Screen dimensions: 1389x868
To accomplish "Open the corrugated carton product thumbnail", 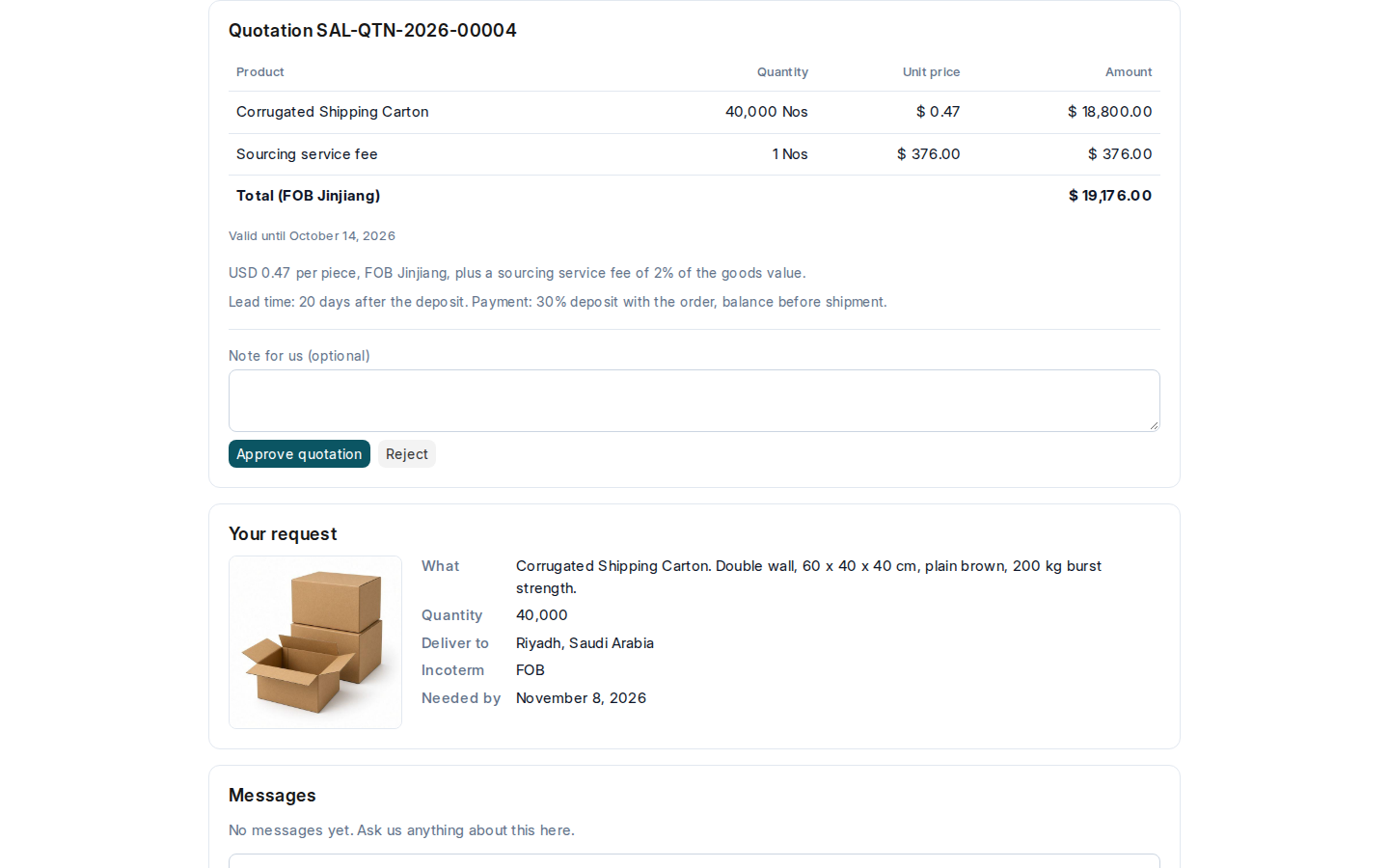I will [x=315, y=642].
